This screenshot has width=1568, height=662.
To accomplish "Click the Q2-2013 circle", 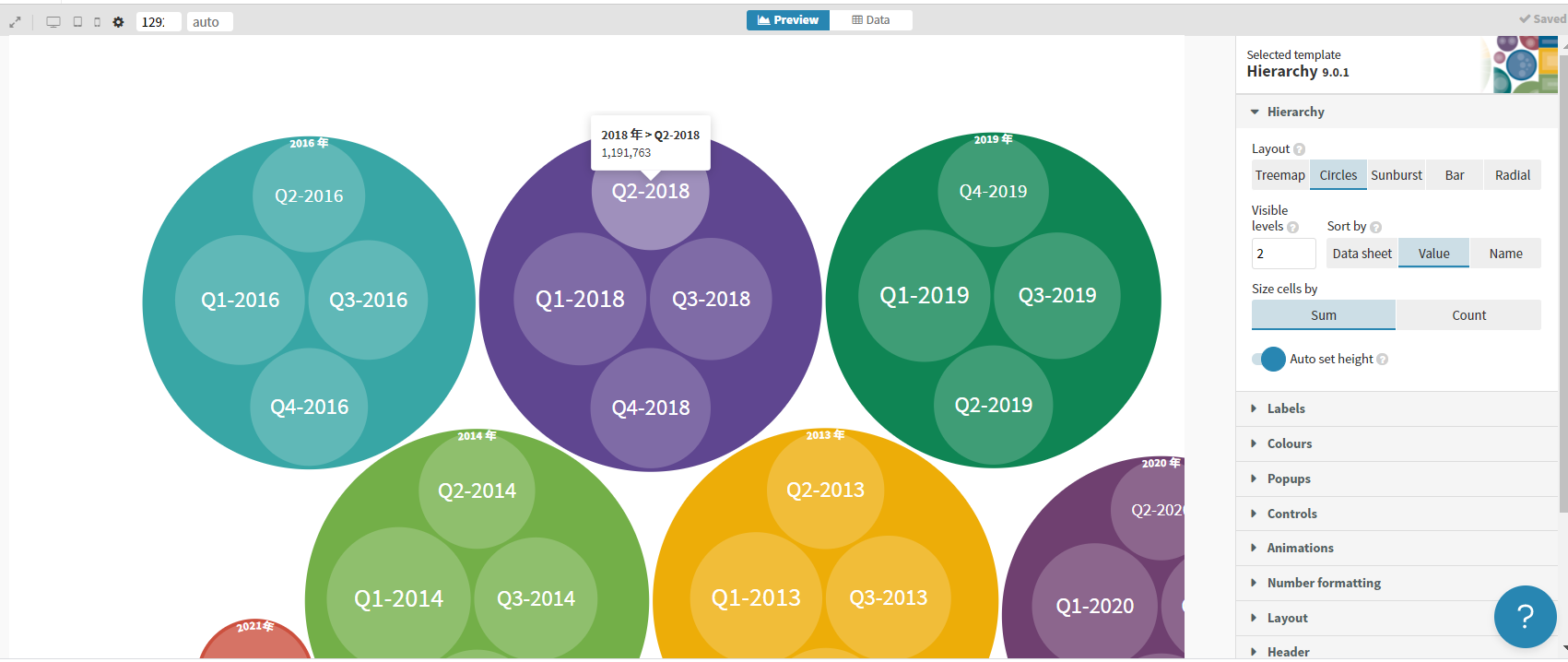I will pos(825,490).
